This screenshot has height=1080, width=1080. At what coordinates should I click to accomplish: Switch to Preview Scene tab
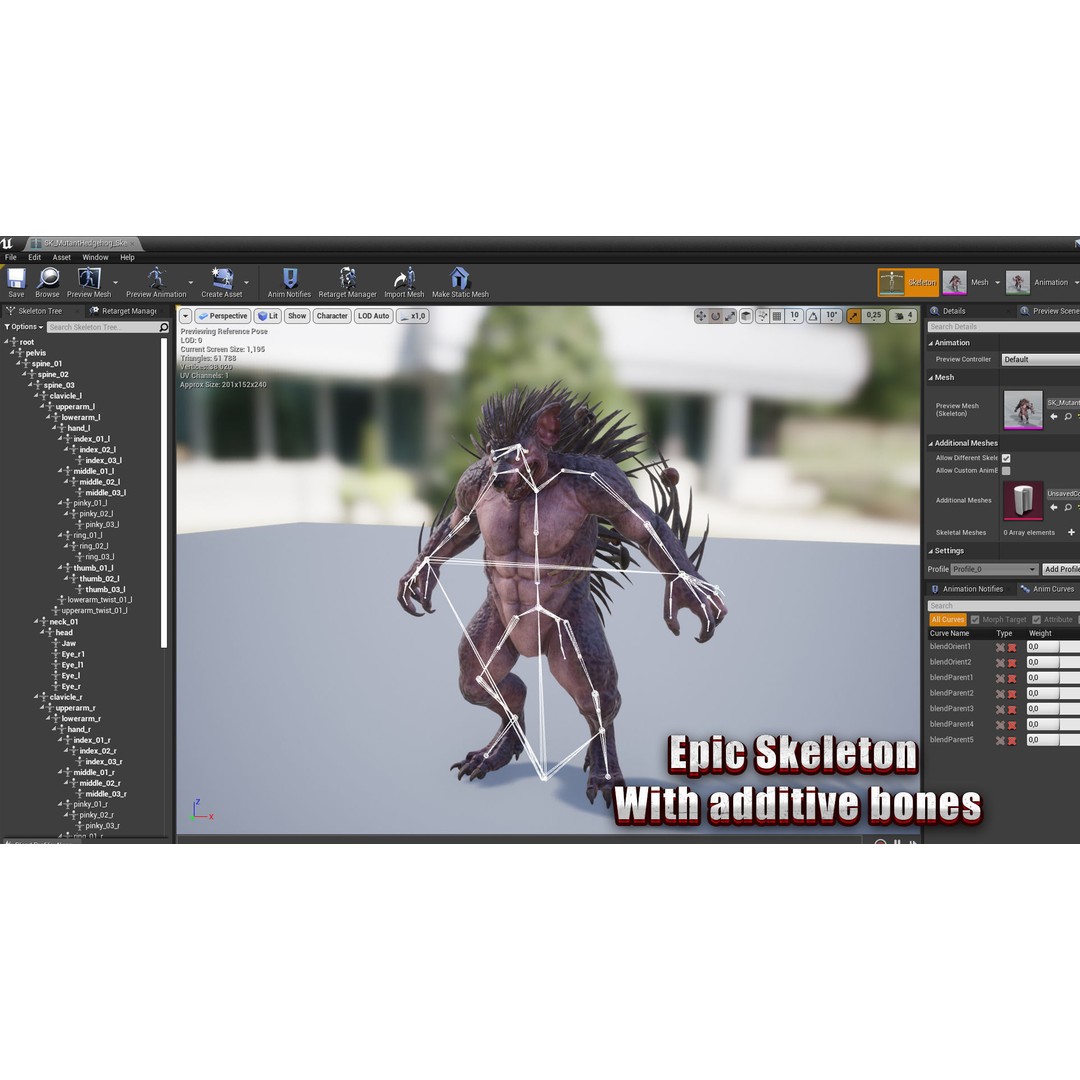1049,311
